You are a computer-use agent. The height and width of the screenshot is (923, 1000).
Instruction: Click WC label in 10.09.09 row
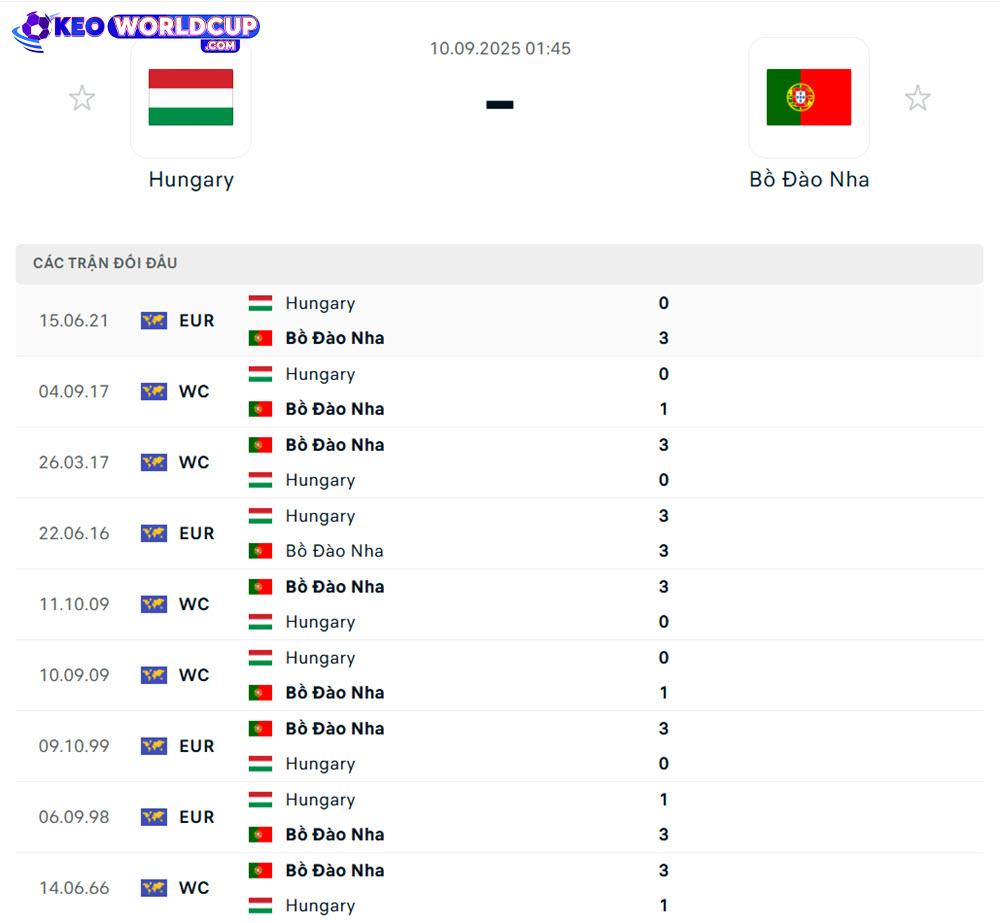[x=194, y=674]
